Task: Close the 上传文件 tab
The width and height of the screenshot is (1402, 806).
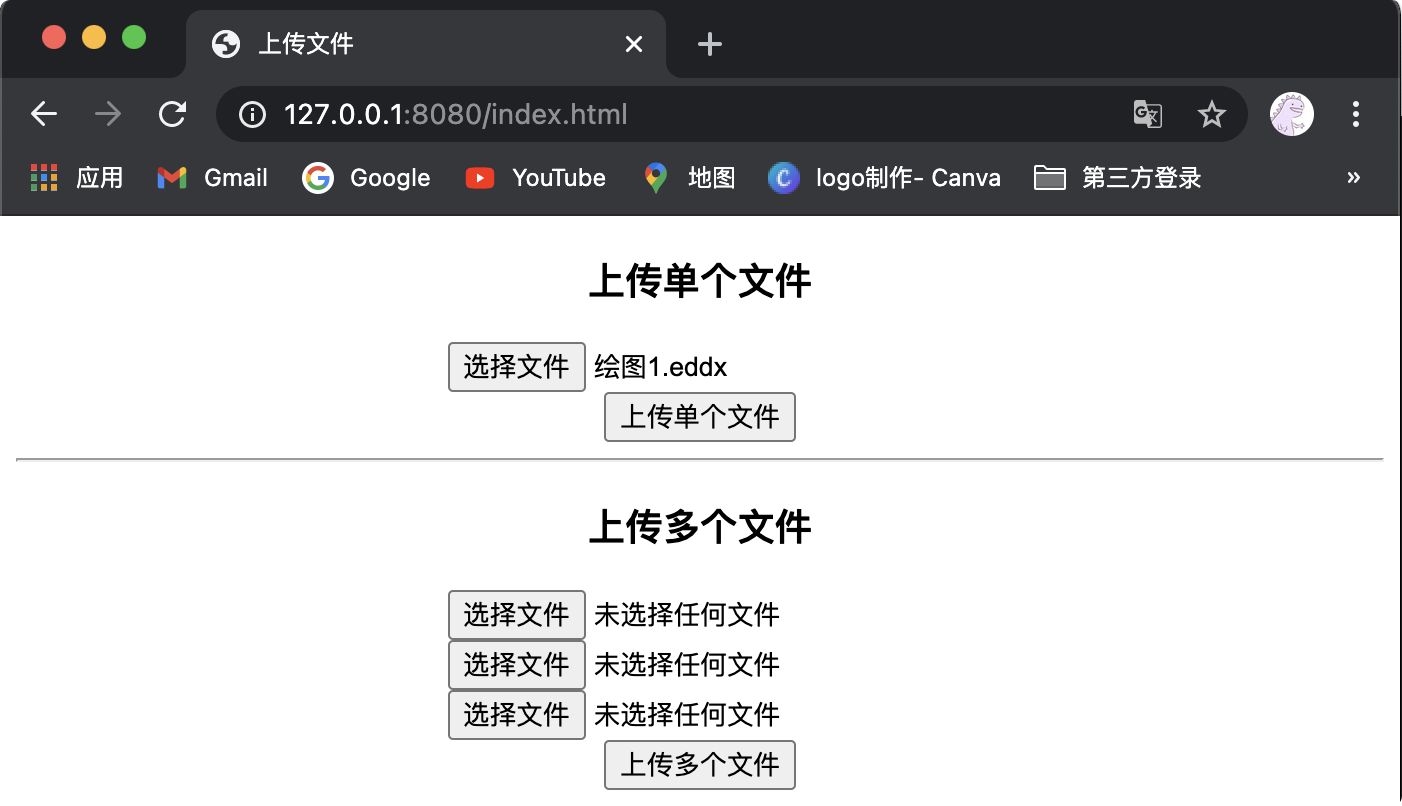Action: pos(633,44)
